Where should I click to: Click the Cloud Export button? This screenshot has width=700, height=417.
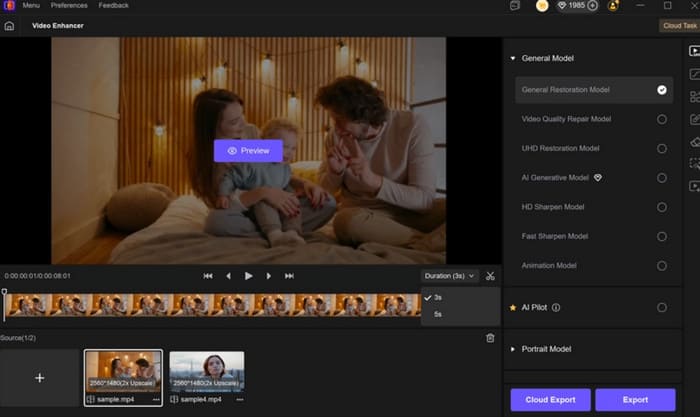click(550, 400)
